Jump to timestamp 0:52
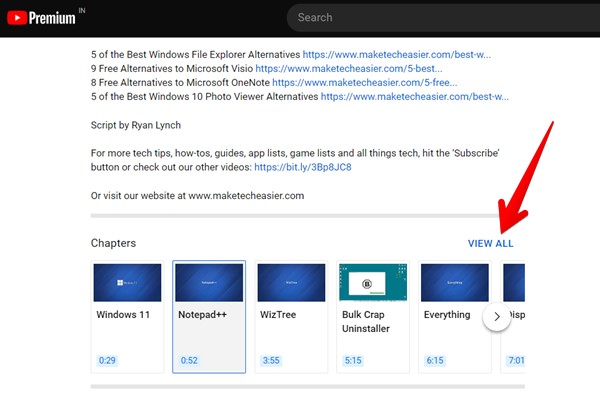The image size is (600, 400). tap(189, 361)
